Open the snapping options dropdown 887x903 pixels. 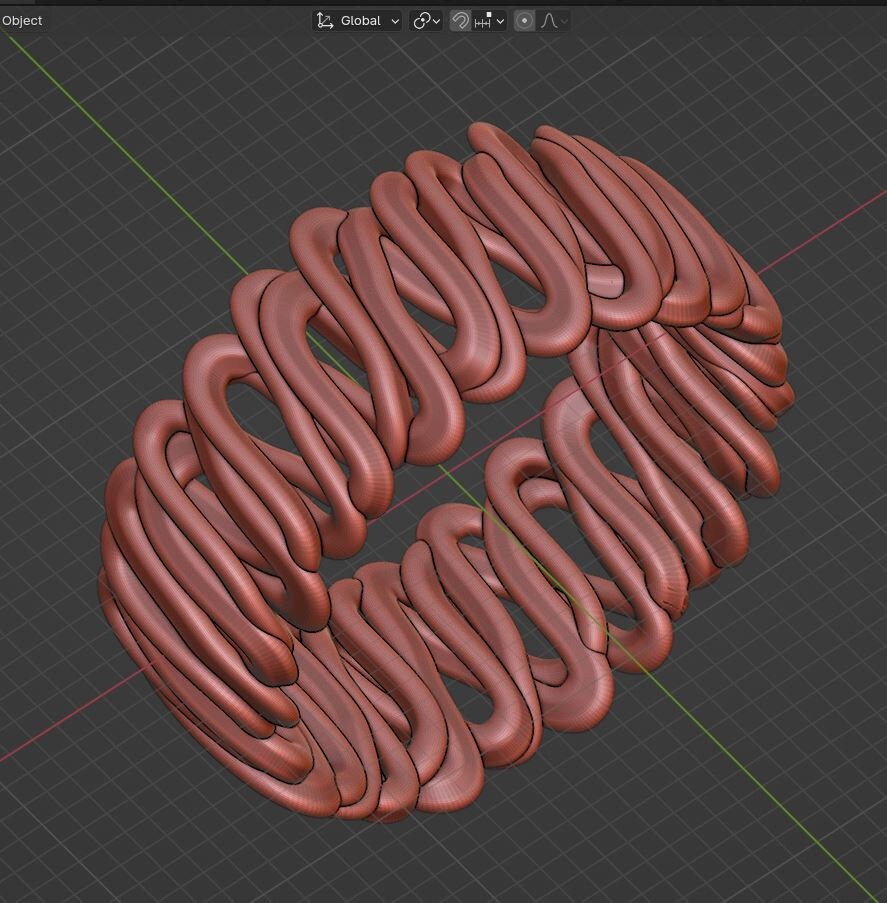pyautogui.click(x=489, y=21)
